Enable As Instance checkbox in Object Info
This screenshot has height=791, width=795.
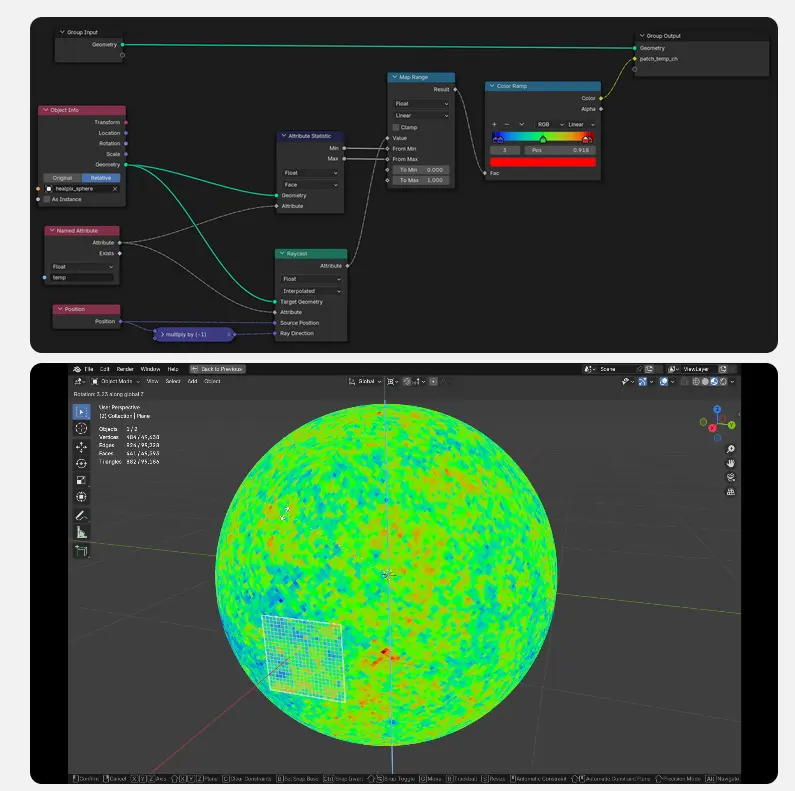coord(46,199)
